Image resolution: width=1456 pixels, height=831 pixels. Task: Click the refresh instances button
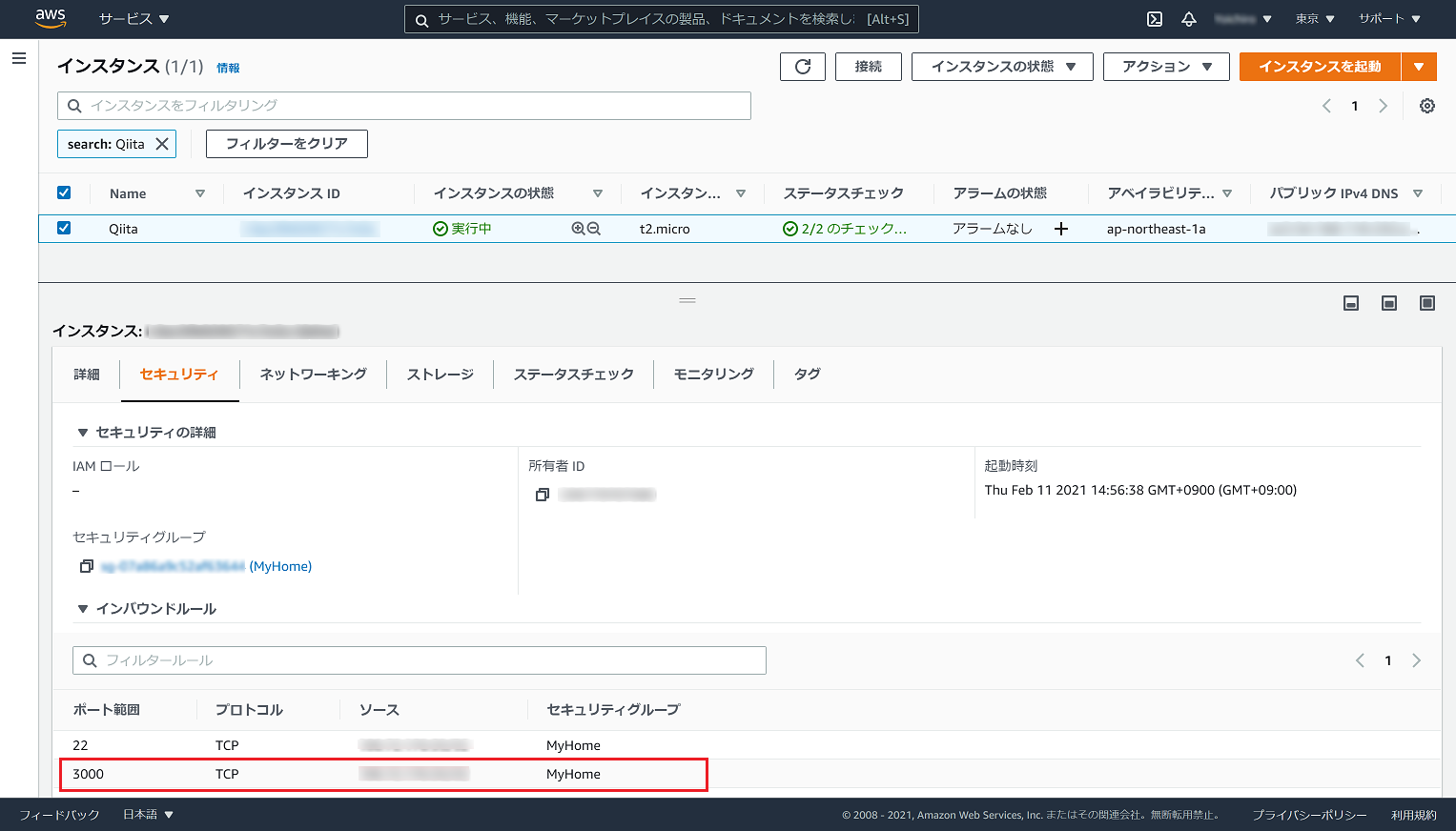(803, 67)
